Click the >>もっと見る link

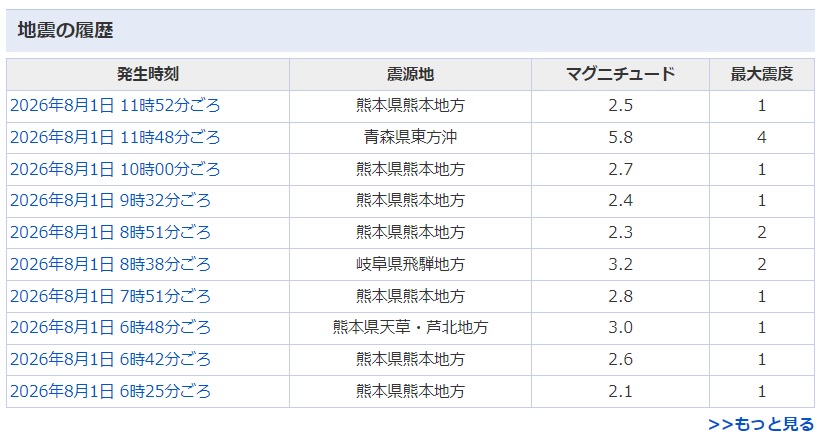(761, 424)
